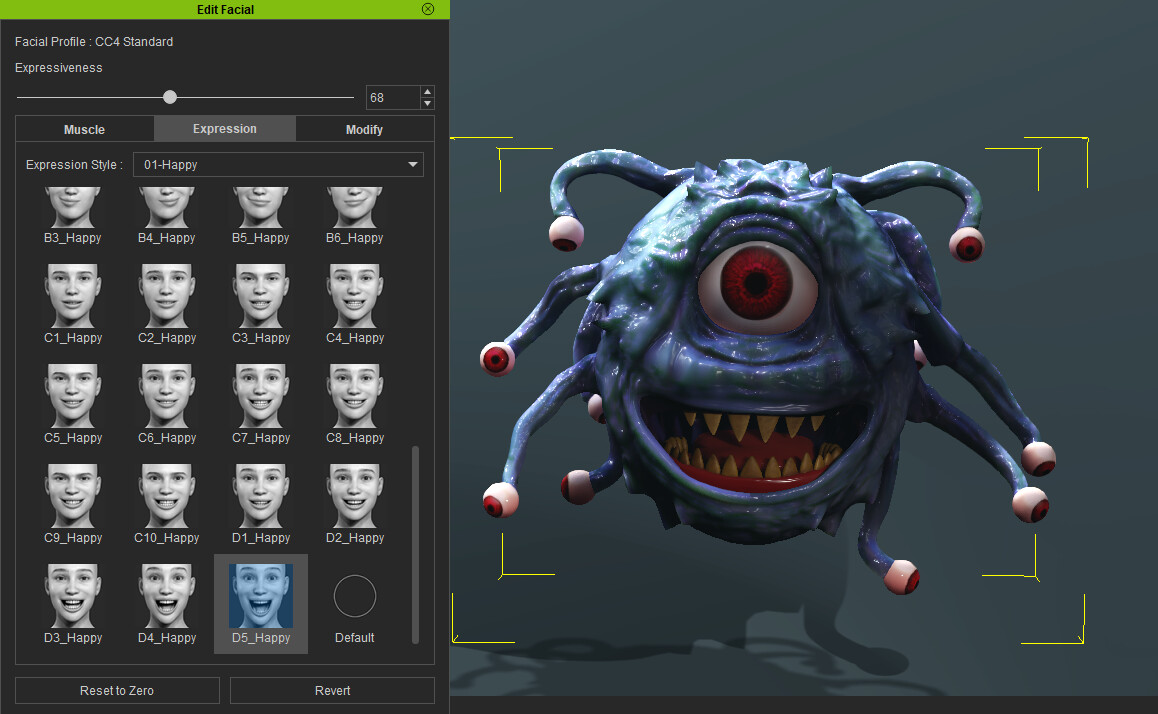
Task: Click the Revert button
Action: (x=332, y=690)
